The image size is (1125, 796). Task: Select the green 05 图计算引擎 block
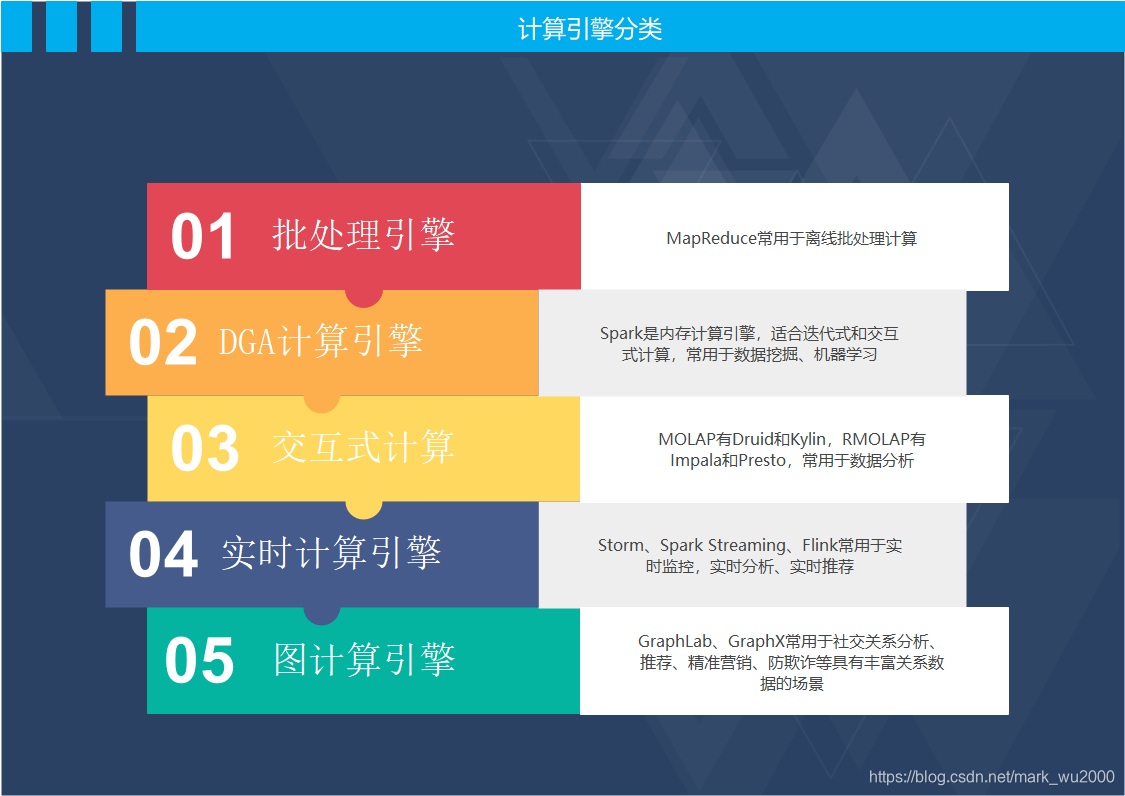[364, 660]
